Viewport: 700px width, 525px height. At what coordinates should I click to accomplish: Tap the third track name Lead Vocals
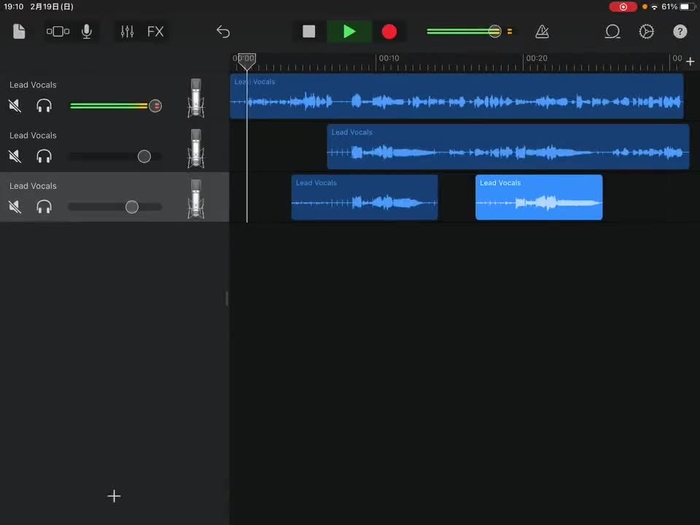pos(33,186)
